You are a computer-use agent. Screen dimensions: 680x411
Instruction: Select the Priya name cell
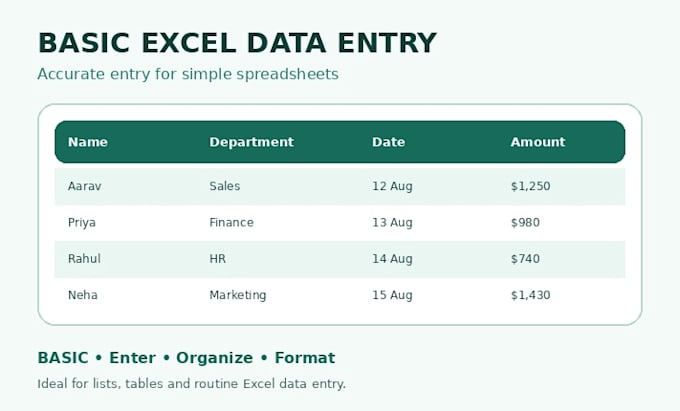pos(82,223)
